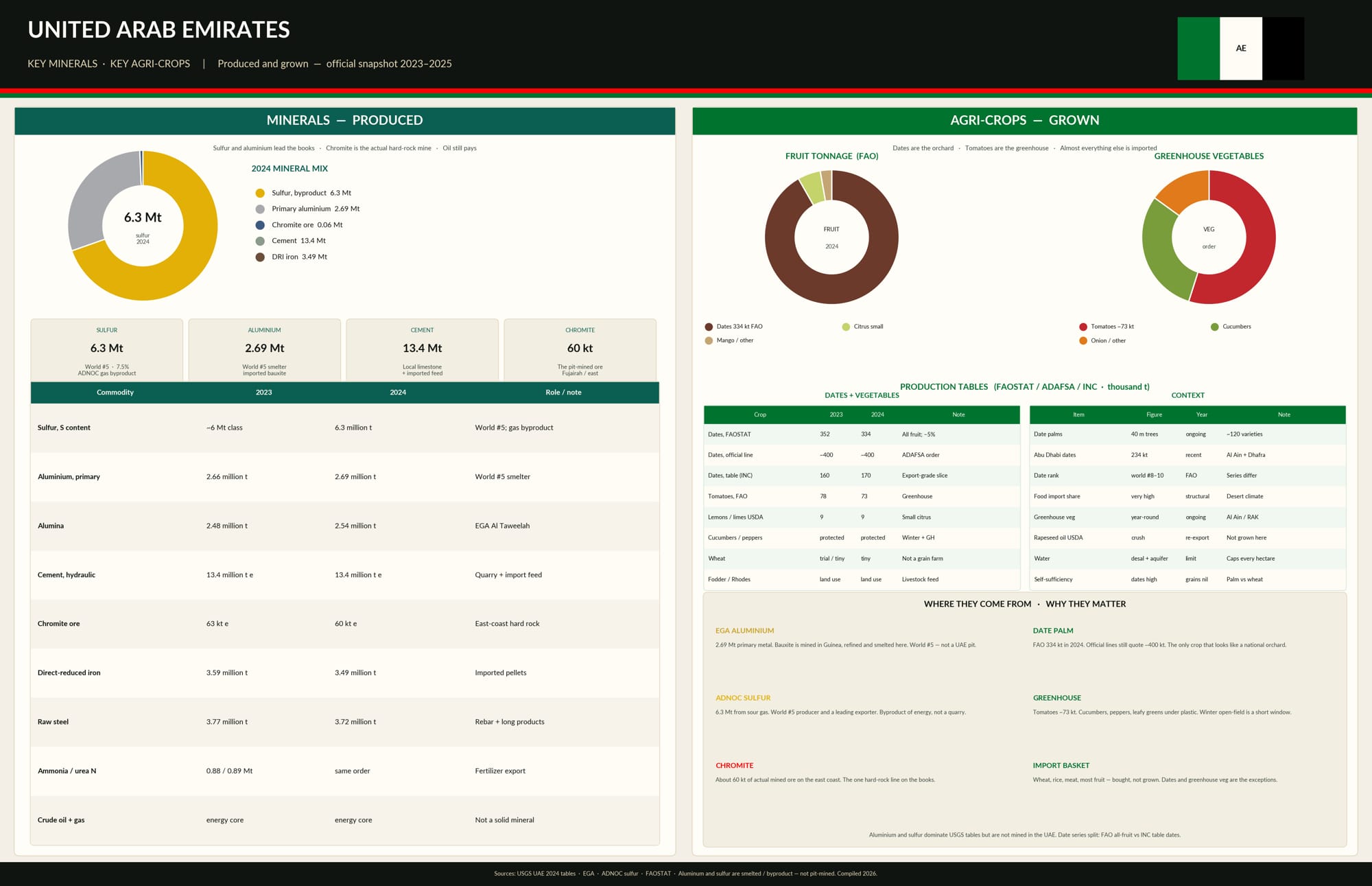Click the ADNOC SULFUR heading

coord(743,698)
